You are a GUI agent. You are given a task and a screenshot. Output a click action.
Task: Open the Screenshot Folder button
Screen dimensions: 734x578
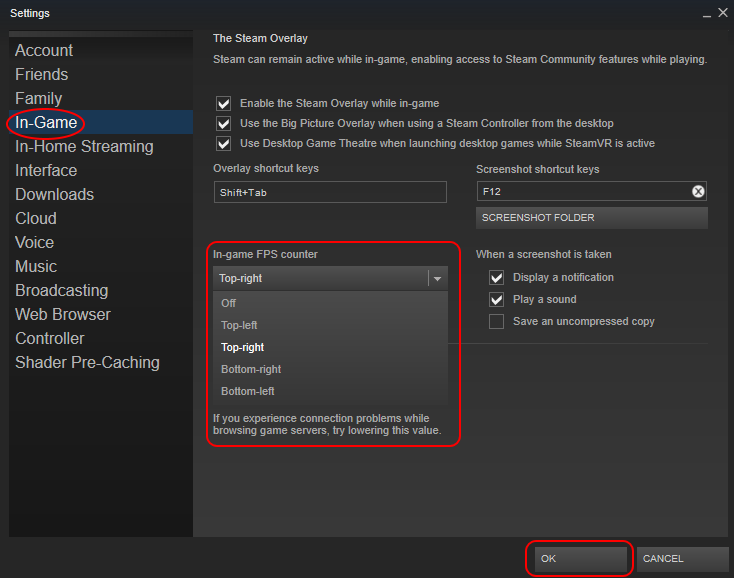(592, 218)
